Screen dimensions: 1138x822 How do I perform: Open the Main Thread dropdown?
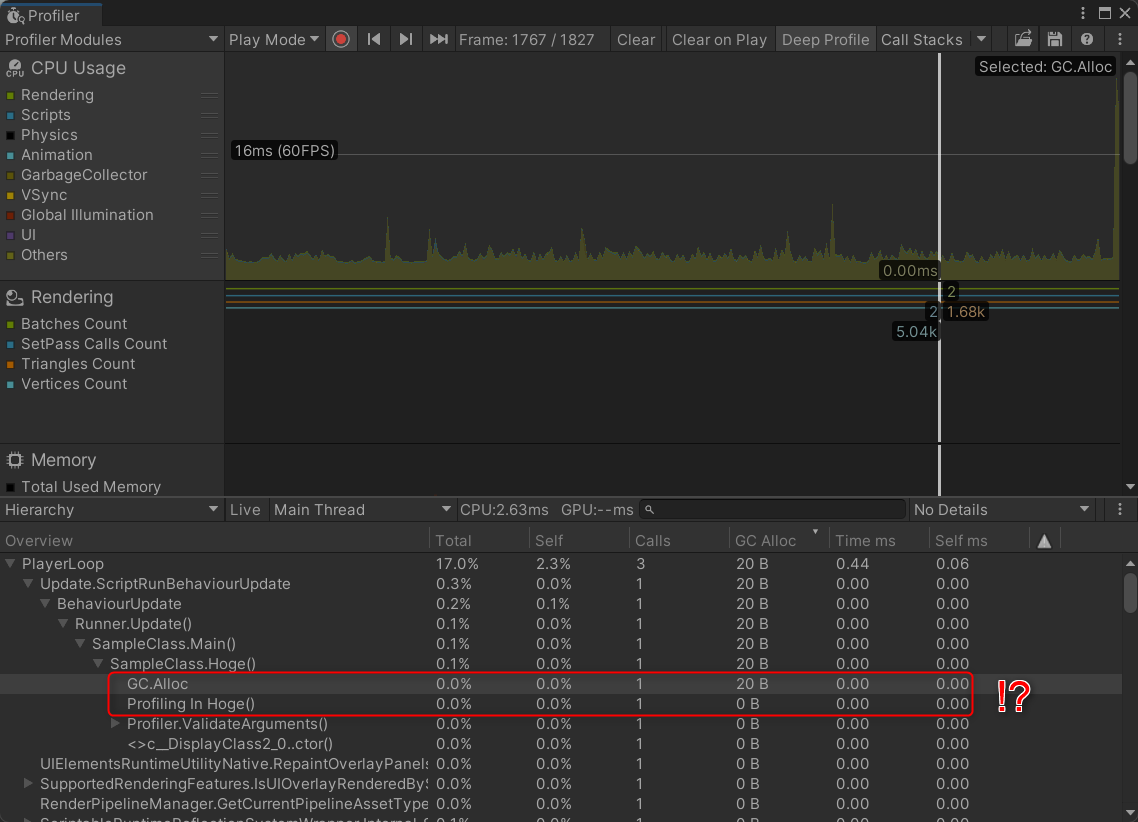[x=362, y=509]
